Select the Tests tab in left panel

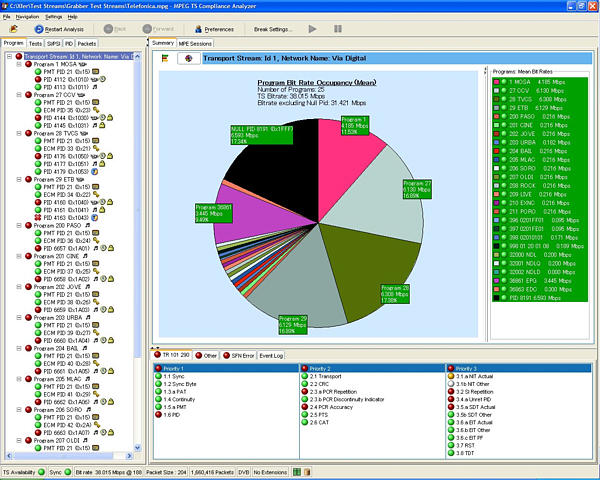(x=35, y=44)
